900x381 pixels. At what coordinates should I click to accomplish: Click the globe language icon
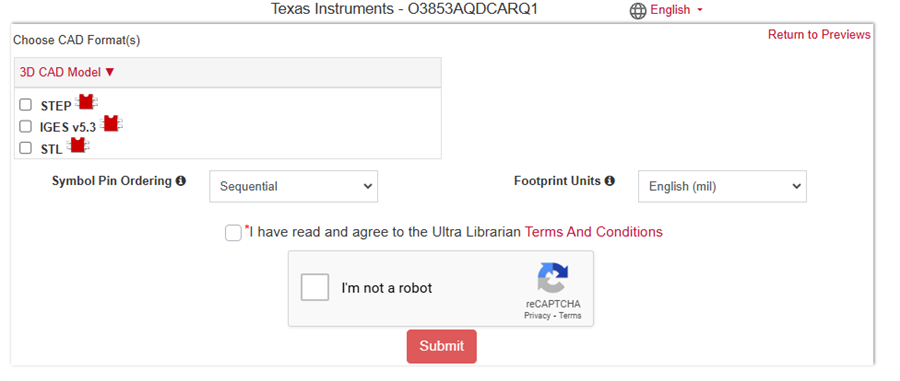click(638, 11)
